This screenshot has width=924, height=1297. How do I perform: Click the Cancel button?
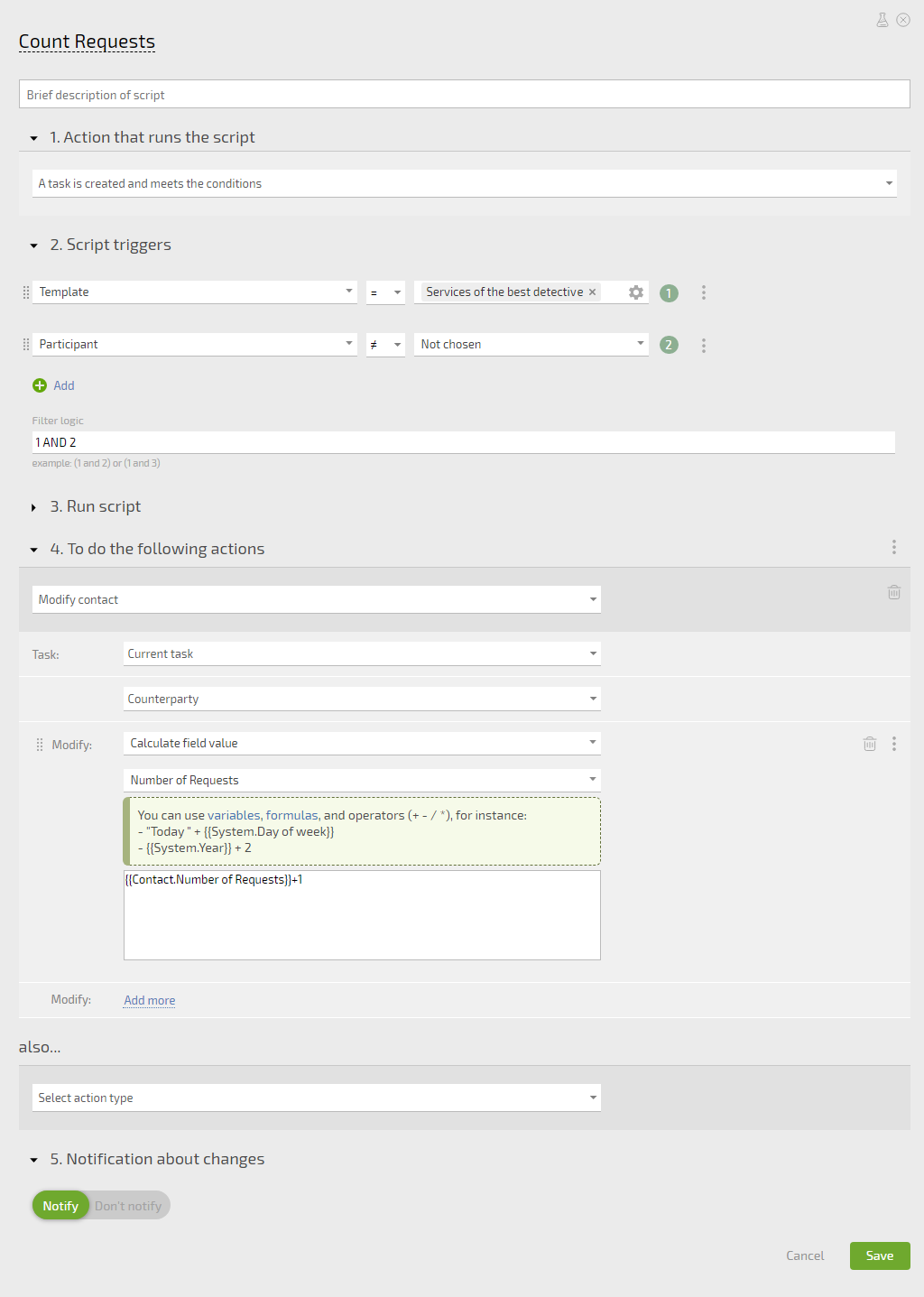(805, 1255)
